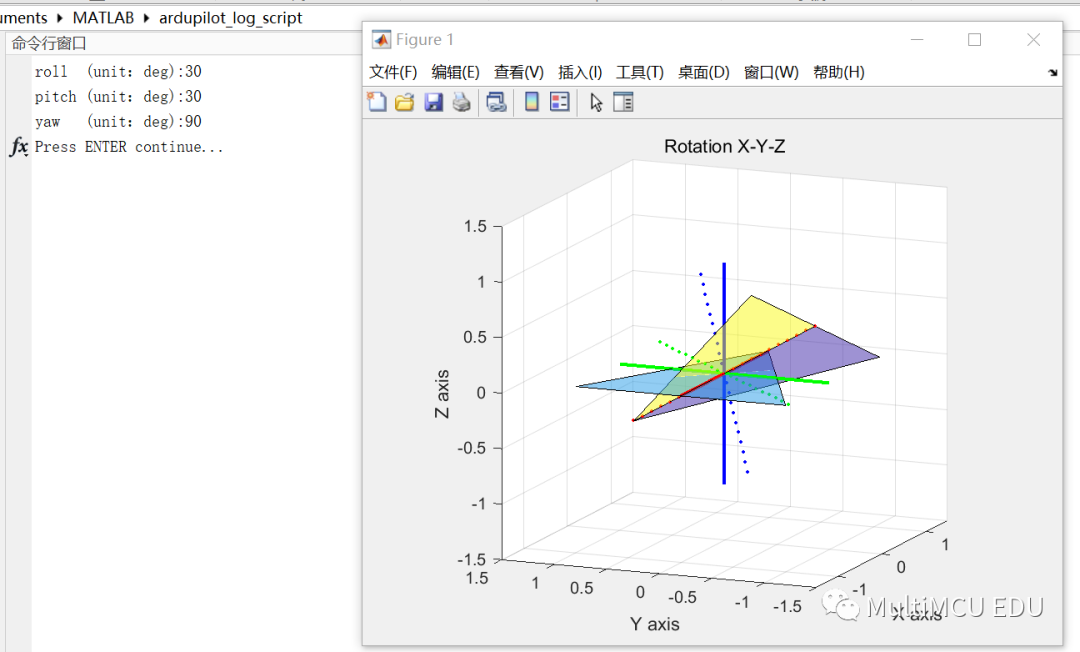Open the 插入(I) menu
The width and height of the screenshot is (1080, 652).
(x=580, y=72)
